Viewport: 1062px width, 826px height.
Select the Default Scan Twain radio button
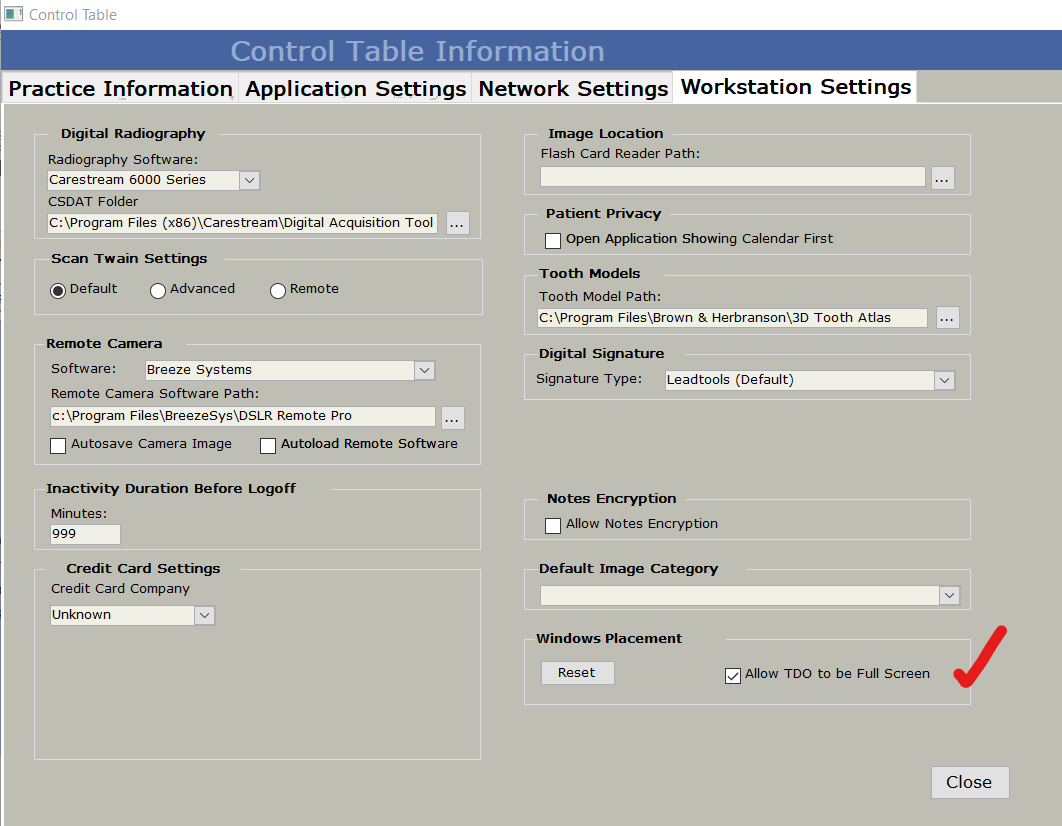[59, 290]
